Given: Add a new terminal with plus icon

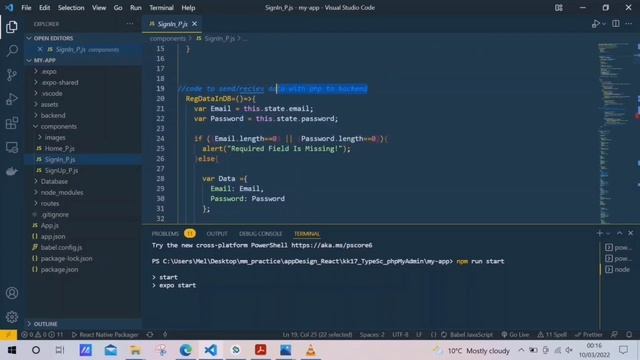Looking at the screenshot, I should (599, 233).
